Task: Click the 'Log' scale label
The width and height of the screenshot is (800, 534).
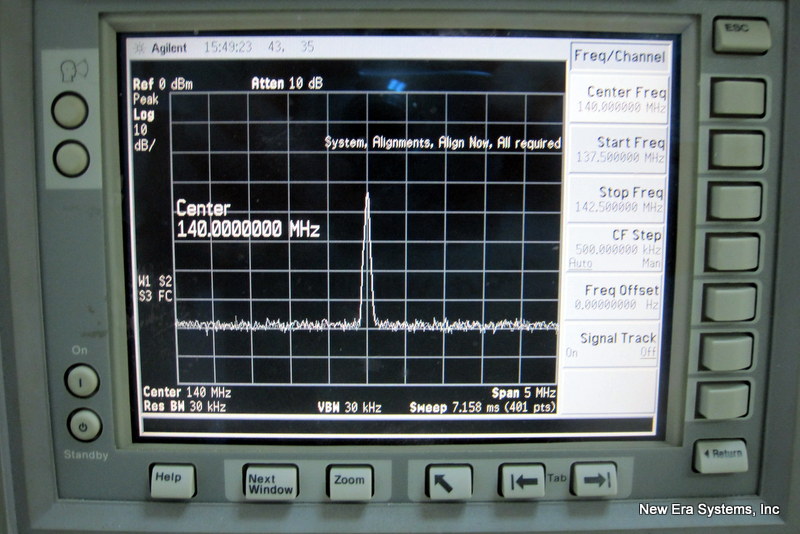Action: (x=144, y=115)
